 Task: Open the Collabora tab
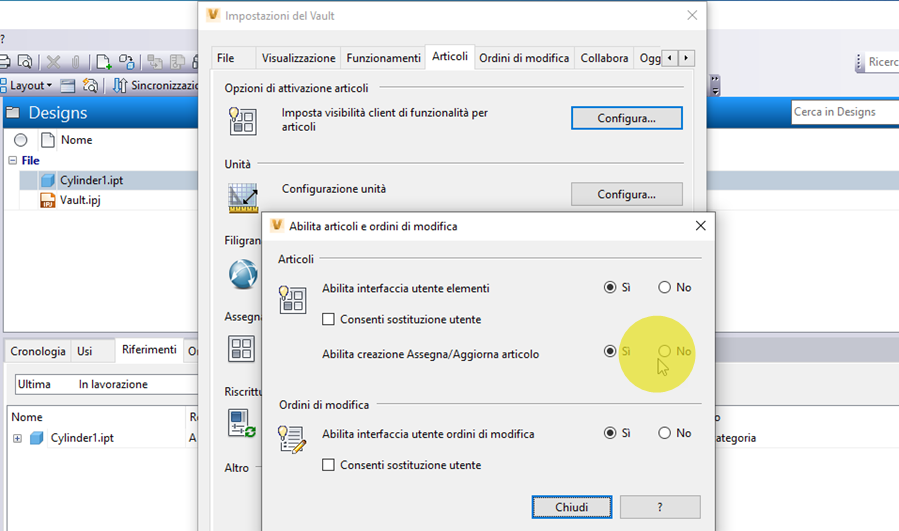(x=604, y=58)
